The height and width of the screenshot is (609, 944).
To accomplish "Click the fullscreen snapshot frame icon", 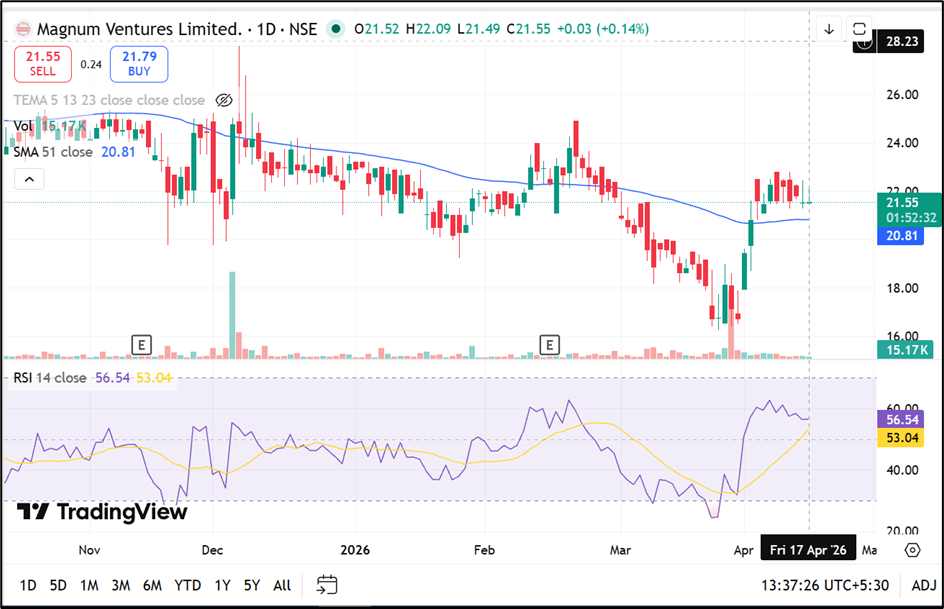I will pos(858,29).
